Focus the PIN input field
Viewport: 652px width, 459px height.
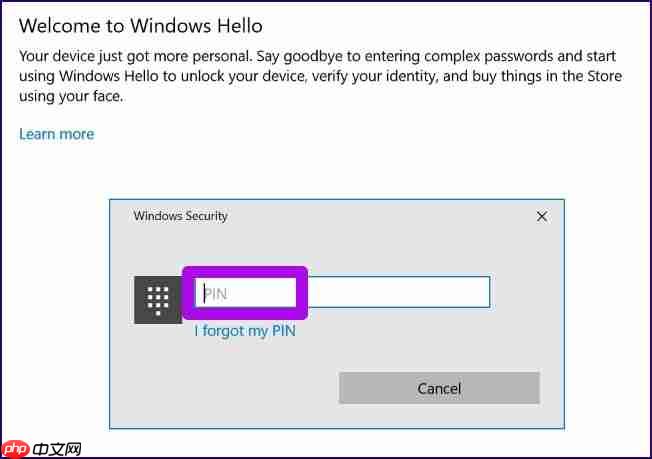(343, 292)
